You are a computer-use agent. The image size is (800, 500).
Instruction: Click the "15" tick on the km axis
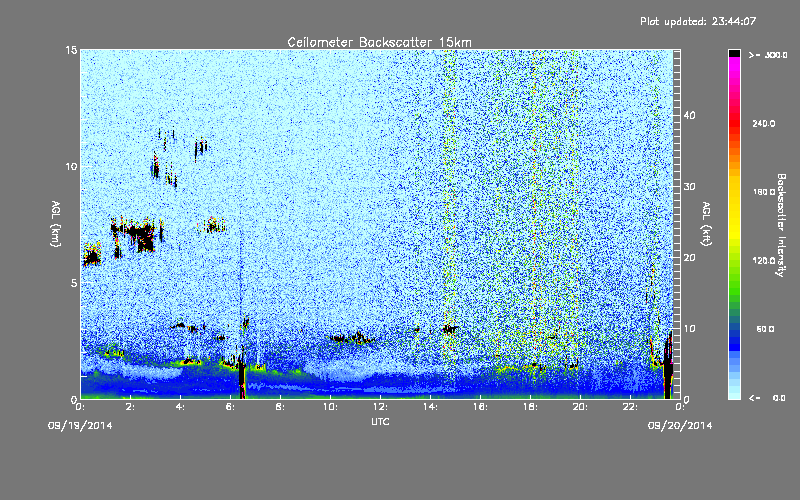pyautogui.click(x=71, y=50)
